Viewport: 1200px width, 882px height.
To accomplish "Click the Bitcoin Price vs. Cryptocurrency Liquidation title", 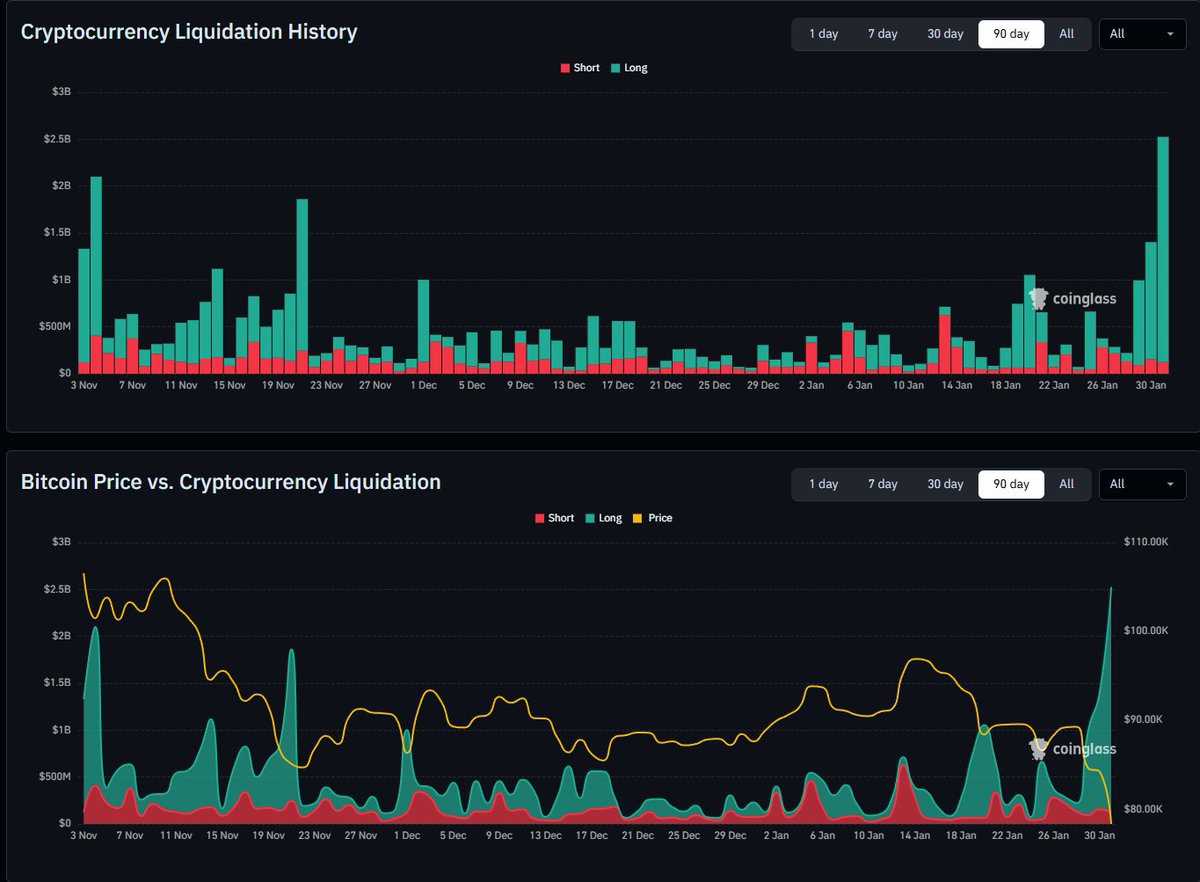I will [x=231, y=482].
